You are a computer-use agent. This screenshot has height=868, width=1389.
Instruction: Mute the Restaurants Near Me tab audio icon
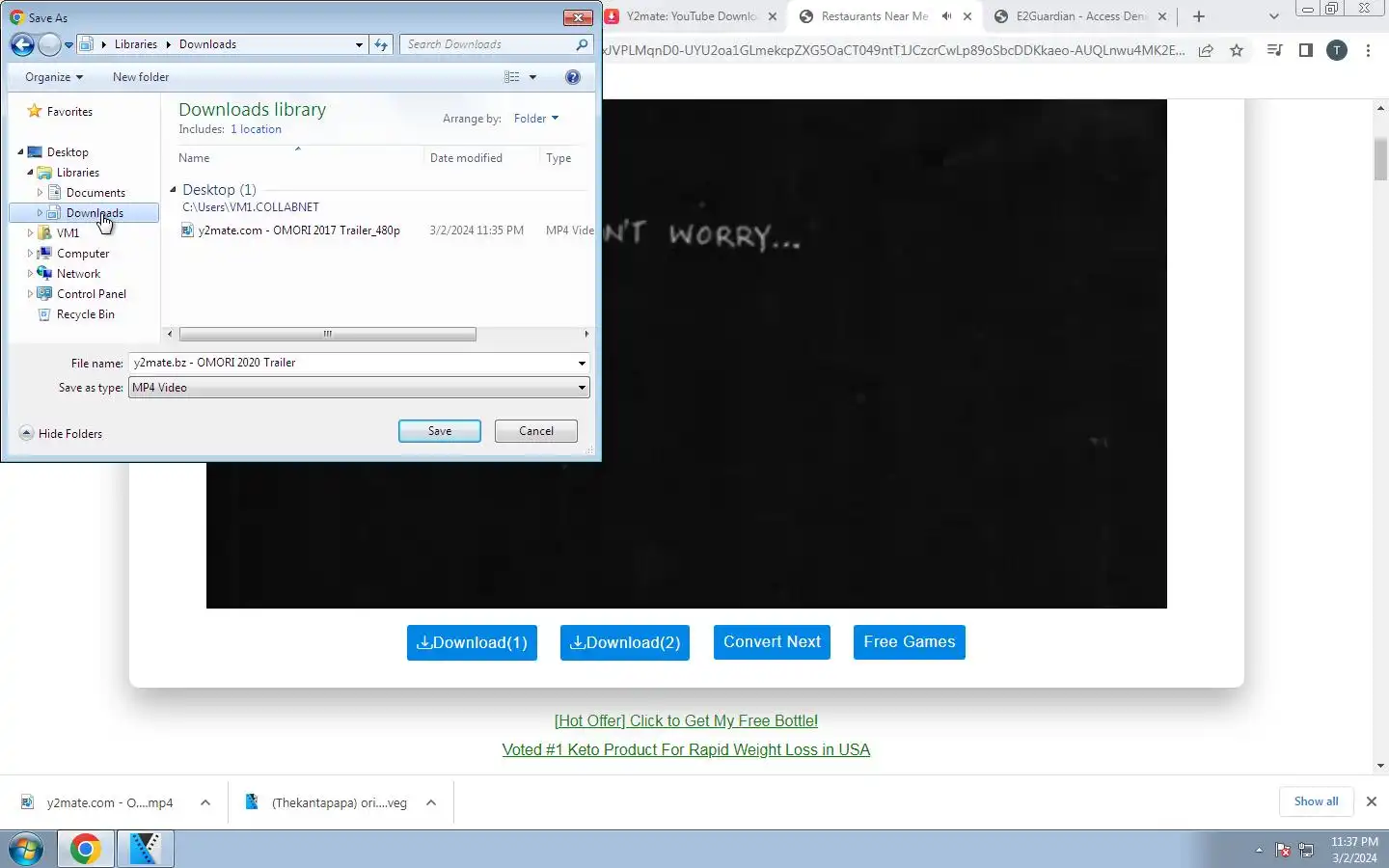pos(947,16)
